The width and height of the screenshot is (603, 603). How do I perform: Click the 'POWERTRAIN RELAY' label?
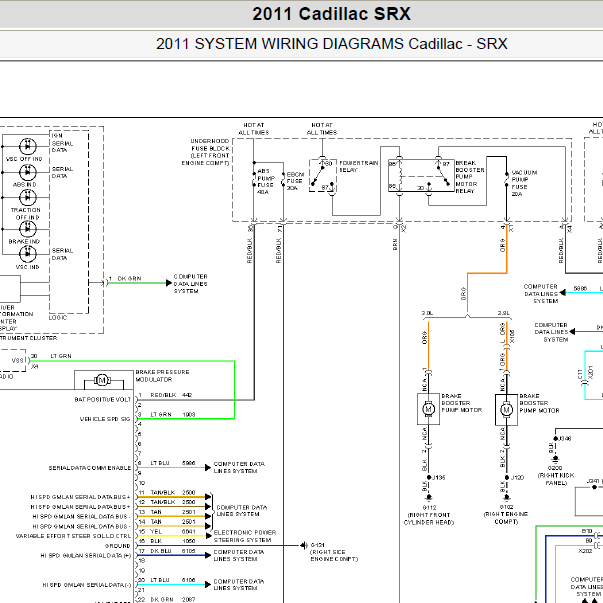[358, 167]
